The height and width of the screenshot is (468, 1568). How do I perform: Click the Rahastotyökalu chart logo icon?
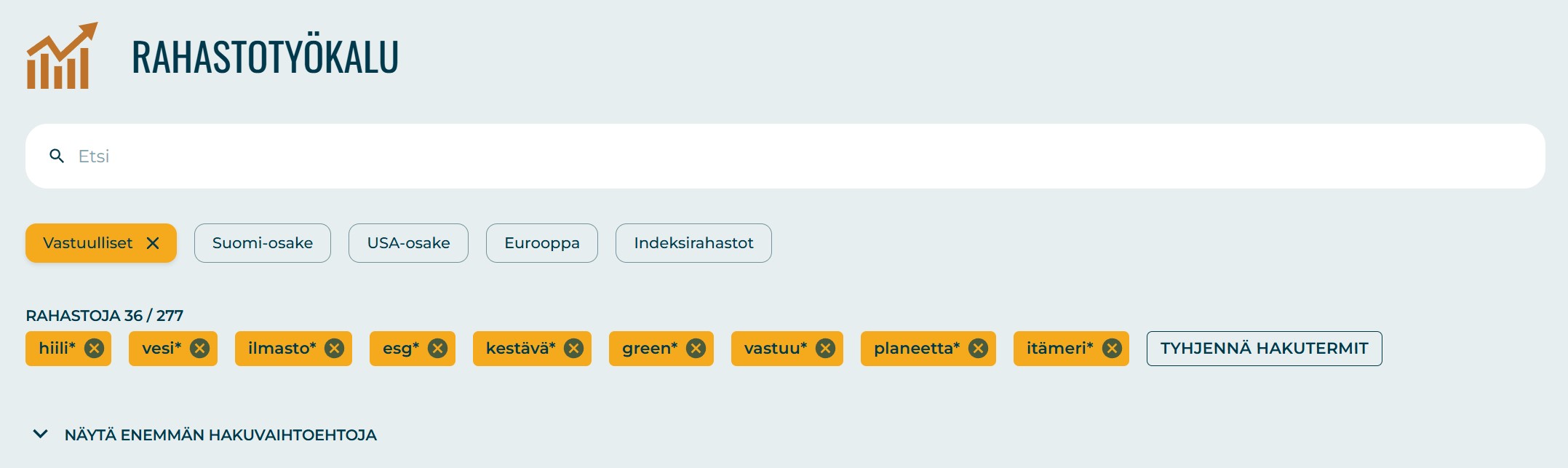[x=62, y=56]
